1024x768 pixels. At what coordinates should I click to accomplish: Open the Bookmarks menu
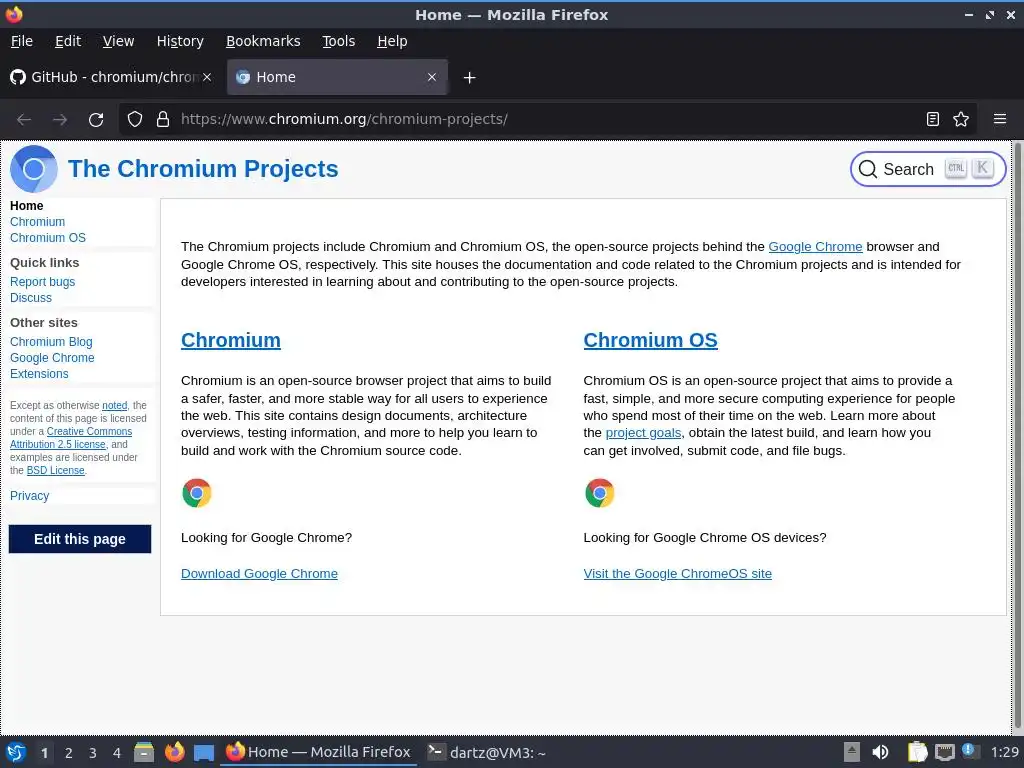263,41
